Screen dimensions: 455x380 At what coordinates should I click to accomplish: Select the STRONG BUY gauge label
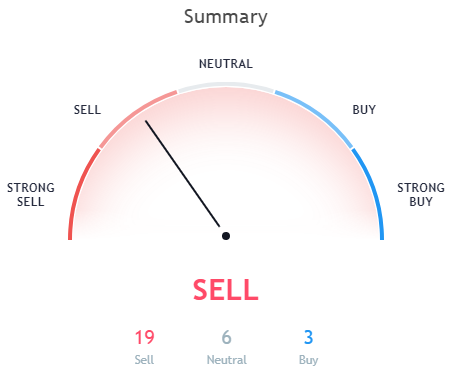click(421, 195)
